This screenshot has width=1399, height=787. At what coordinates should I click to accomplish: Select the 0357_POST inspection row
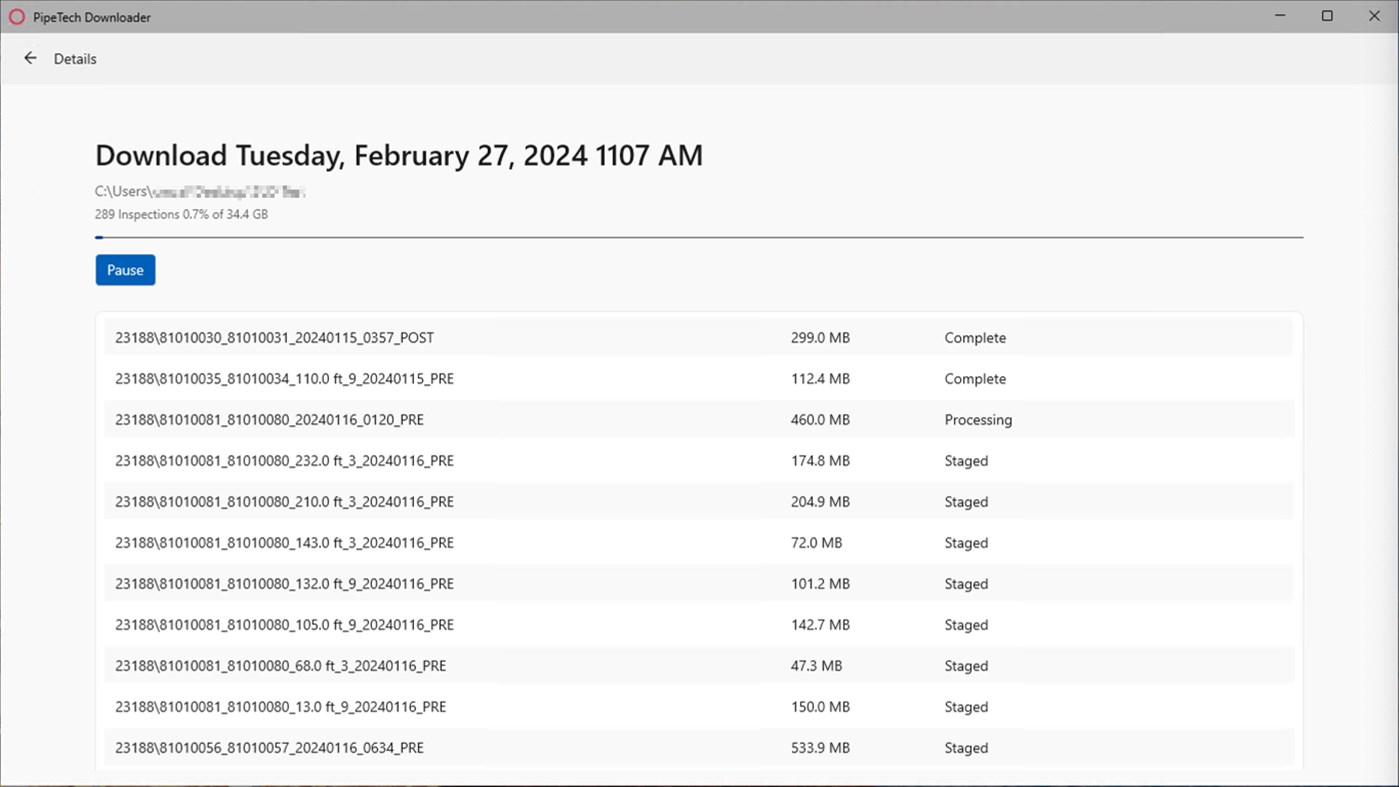(x=274, y=338)
